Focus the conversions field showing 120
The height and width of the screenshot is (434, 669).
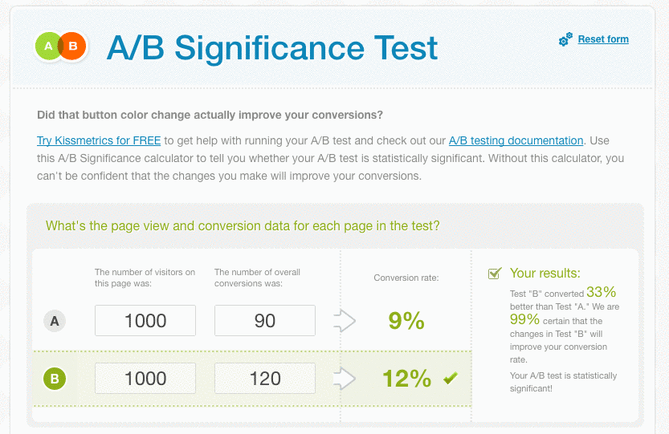click(x=265, y=378)
